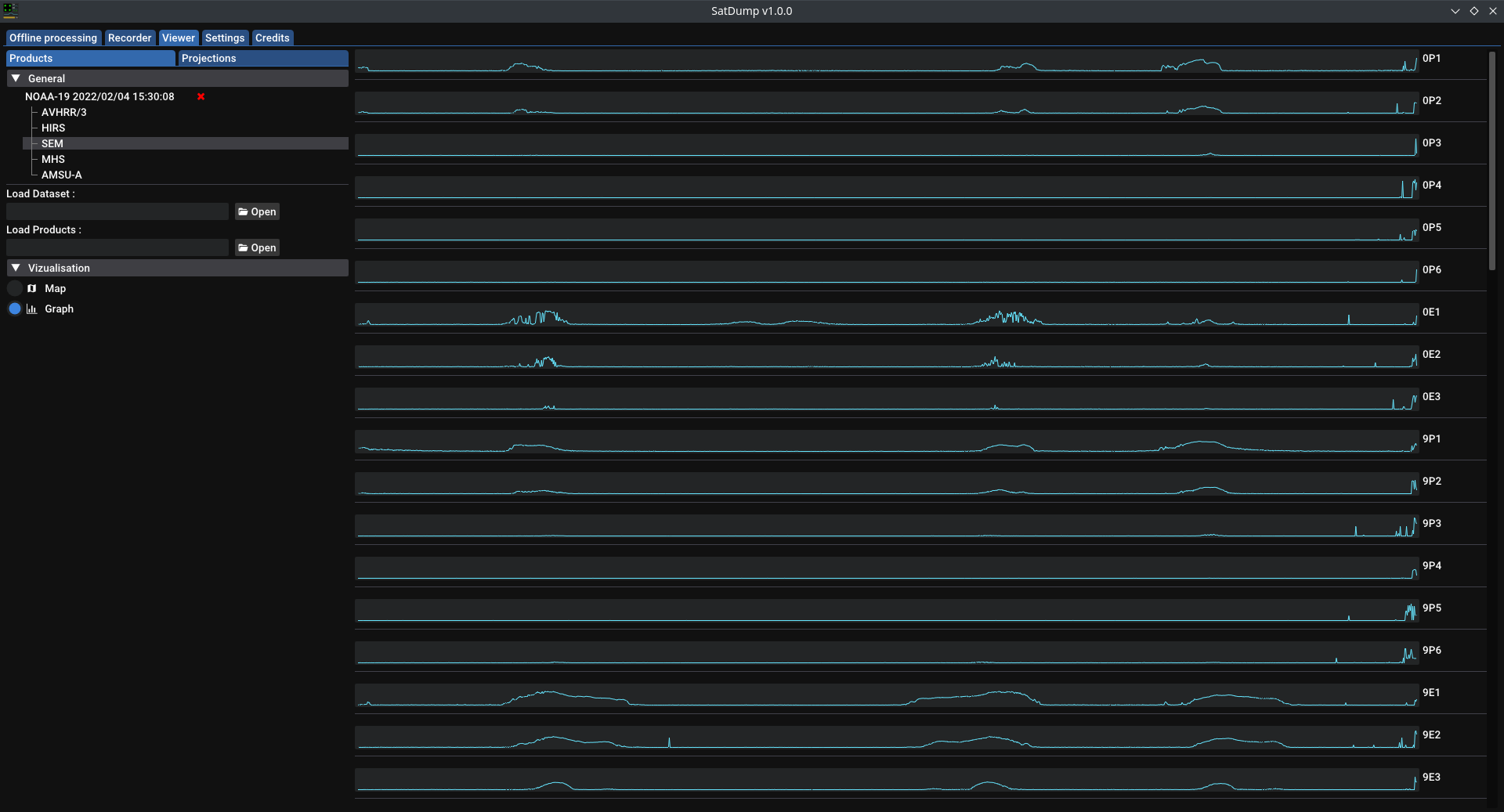Click the 0E1 channel graph
1504x812 pixels.
tap(887, 316)
